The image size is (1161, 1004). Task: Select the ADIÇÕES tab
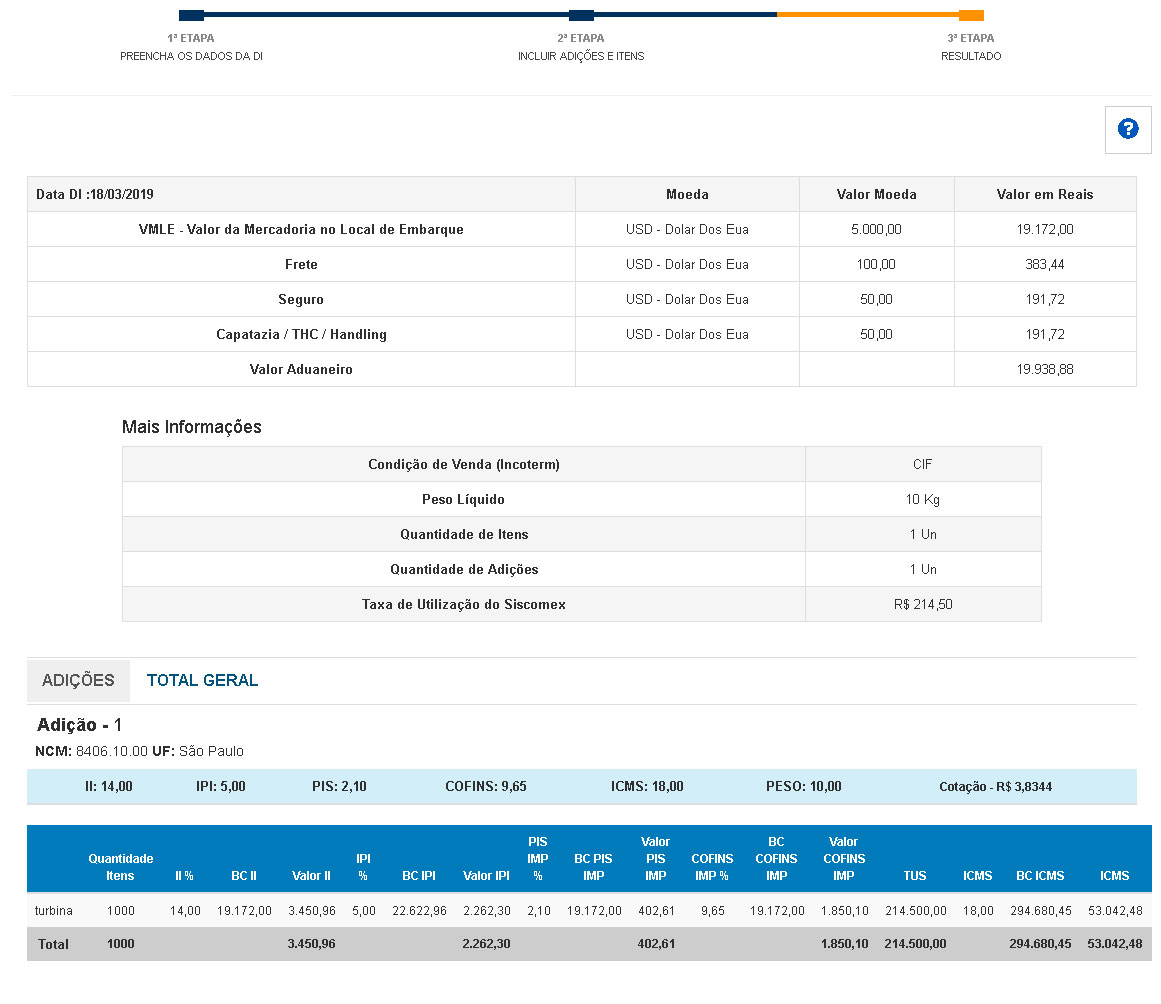[x=78, y=680]
